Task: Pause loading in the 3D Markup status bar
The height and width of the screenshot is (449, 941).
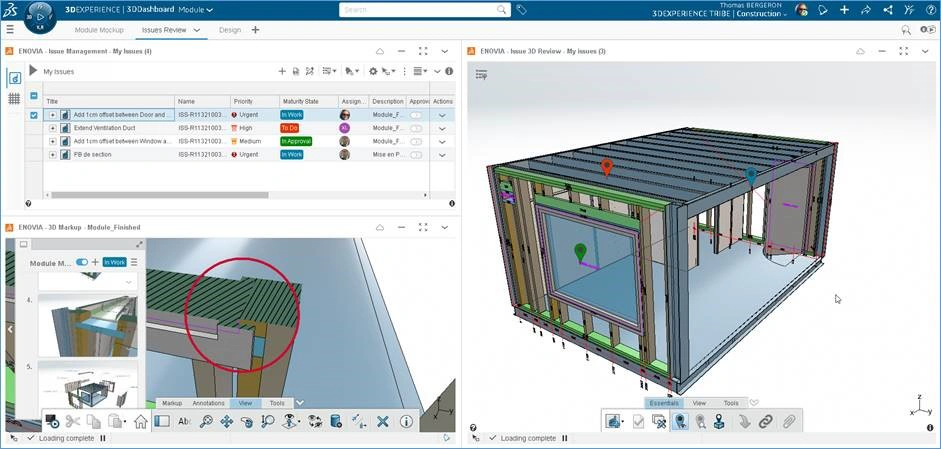Action: (103, 439)
